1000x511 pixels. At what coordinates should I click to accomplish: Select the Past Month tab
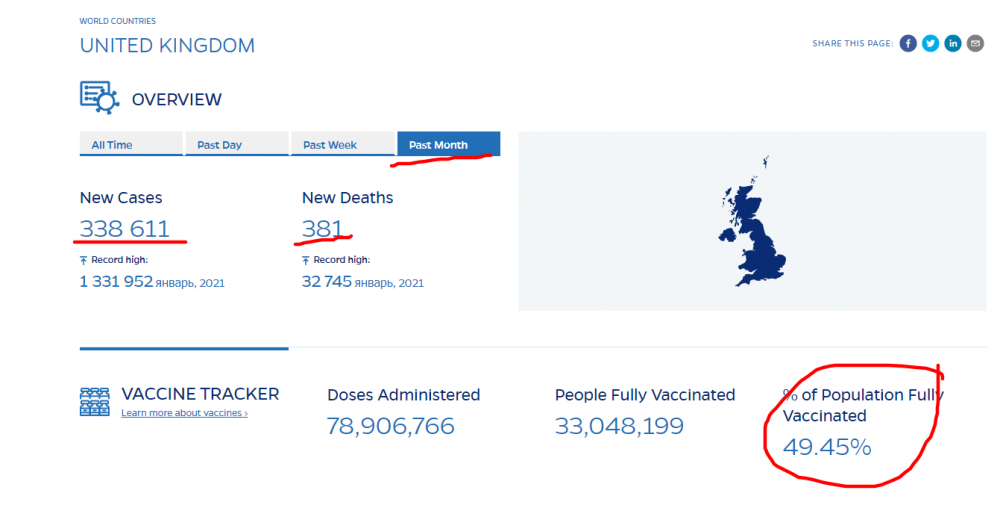448,145
